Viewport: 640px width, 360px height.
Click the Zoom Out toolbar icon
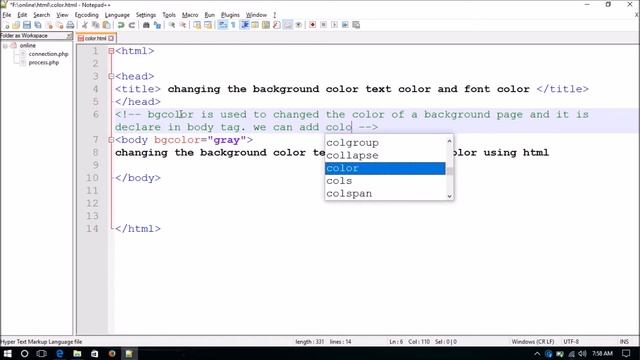(x=183, y=25)
